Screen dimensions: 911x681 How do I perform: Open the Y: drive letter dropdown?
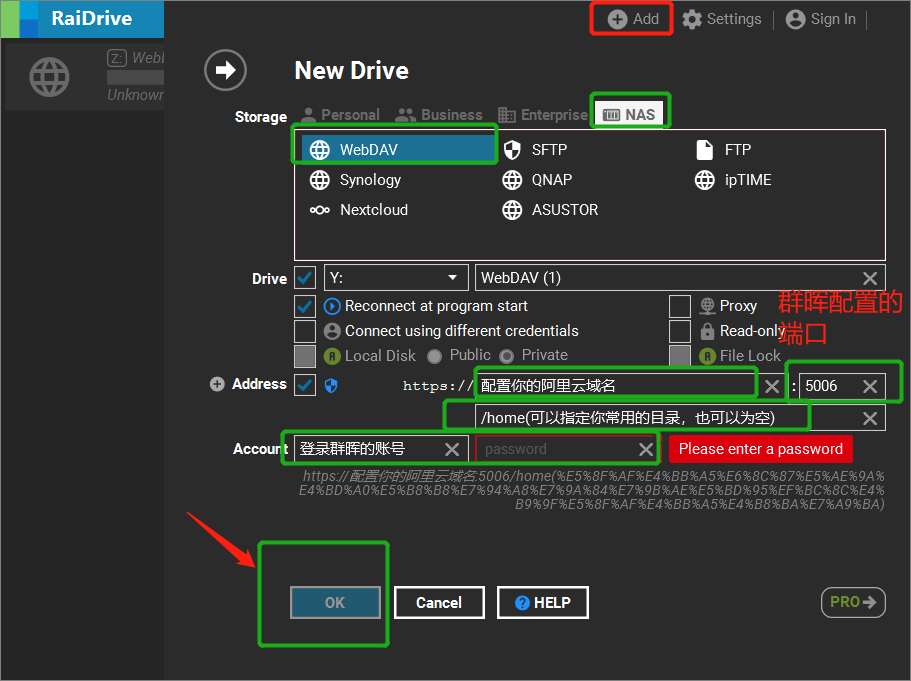[x=396, y=278]
